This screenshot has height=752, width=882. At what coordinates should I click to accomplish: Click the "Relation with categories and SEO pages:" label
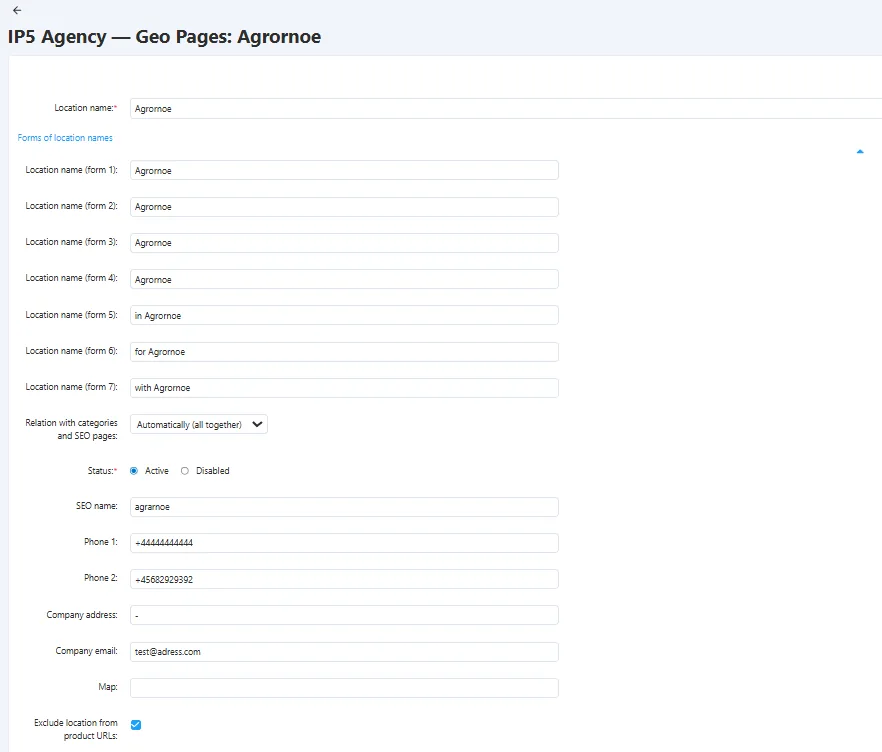coord(71,429)
